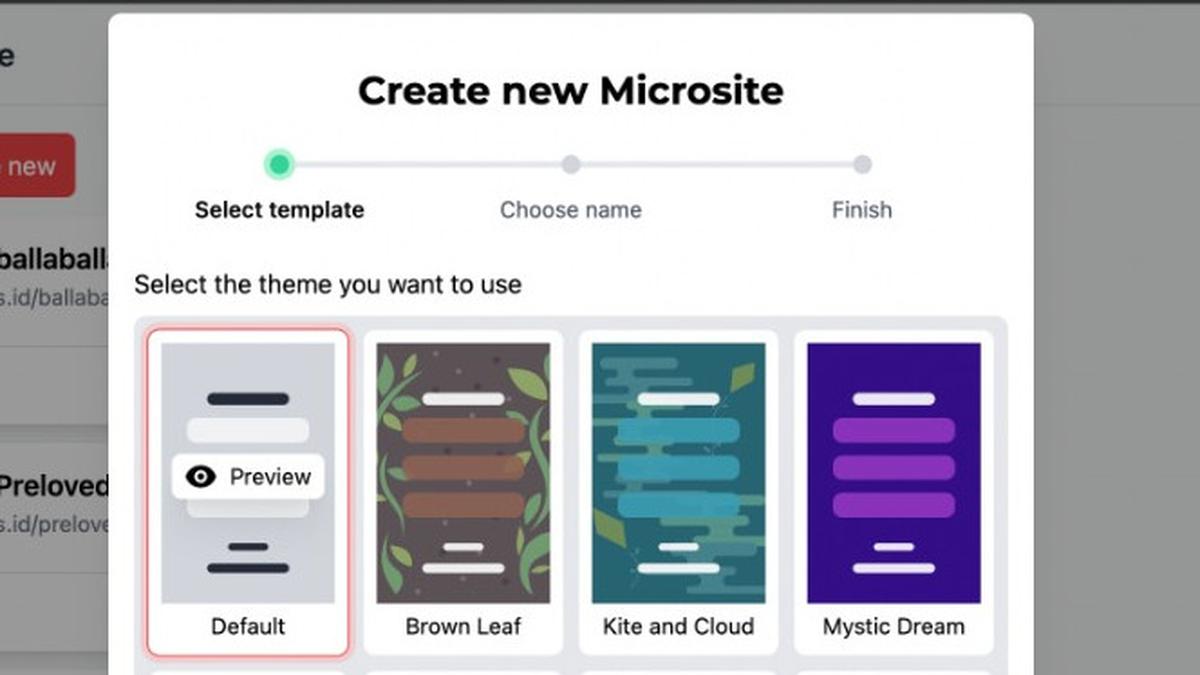Click the Kite and Cloud name label
This screenshot has height=675, width=1200.
click(678, 627)
